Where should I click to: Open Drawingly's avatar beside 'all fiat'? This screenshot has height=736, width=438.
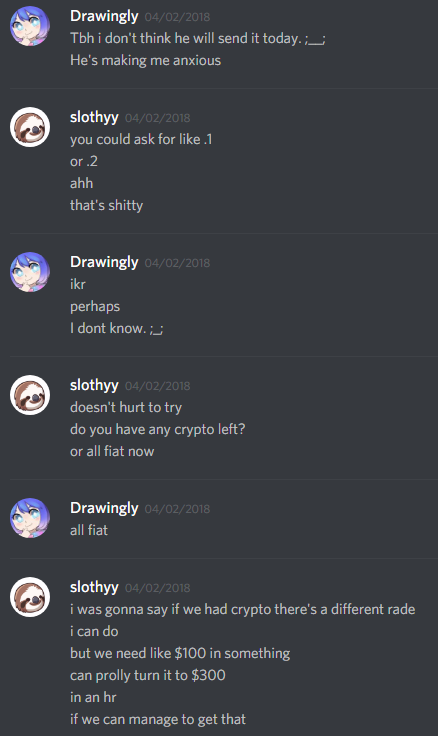(30, 518)
